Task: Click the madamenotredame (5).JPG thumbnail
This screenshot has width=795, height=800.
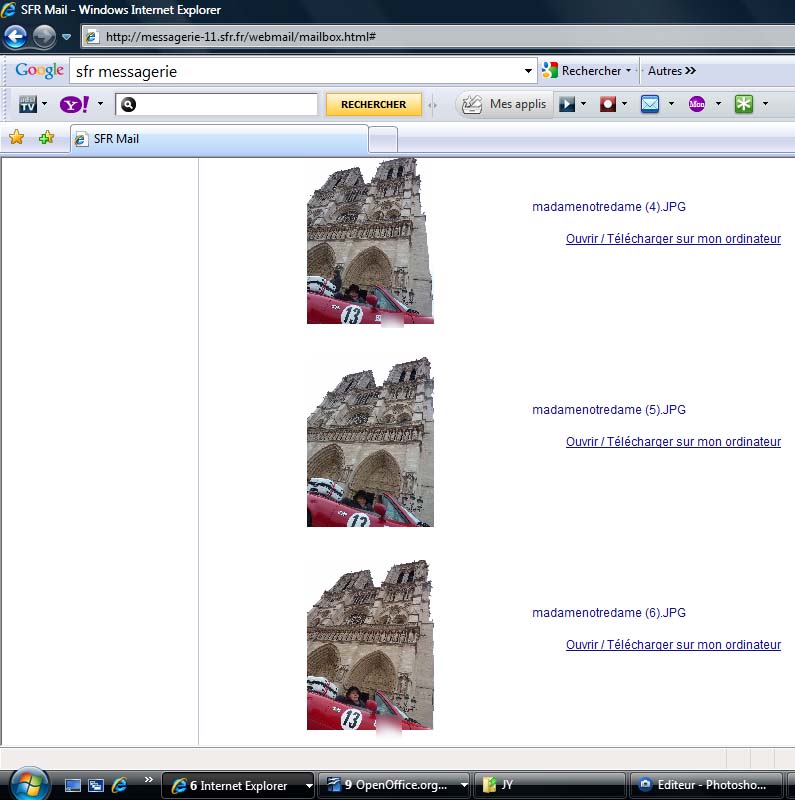Action: [x=370, y=442]
